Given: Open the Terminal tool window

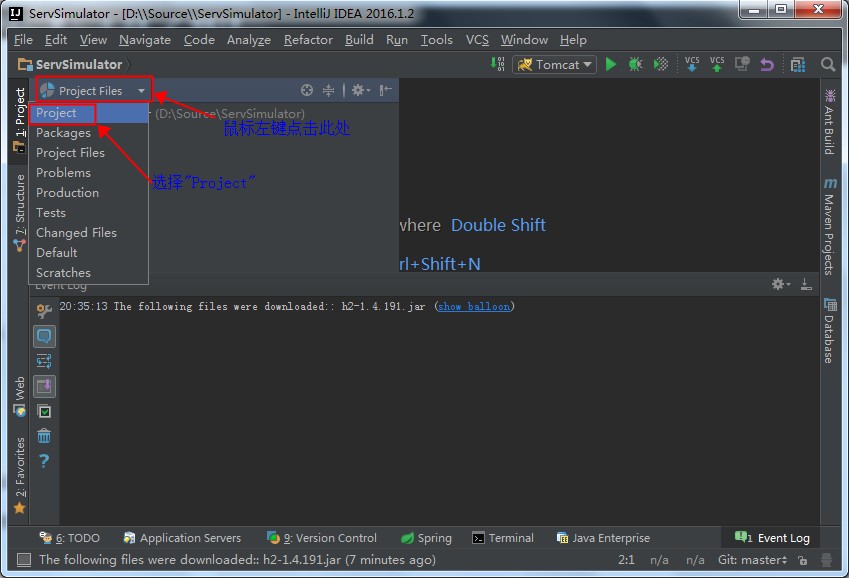Looking at the screenshot, I should point(503,538).
